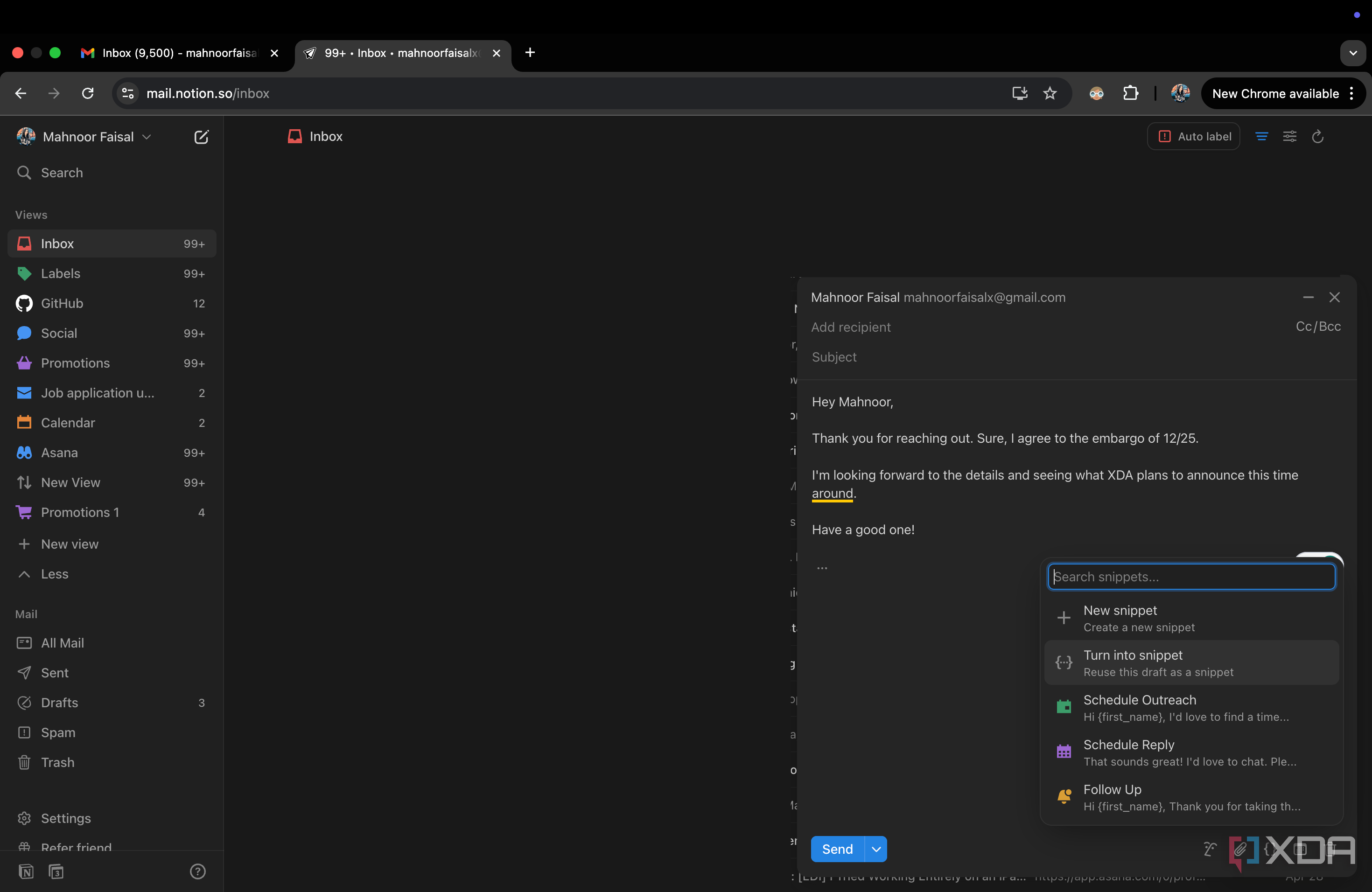Select Turn into snippet option
Image resolution: width=1372 pixels, height=892 pixels.
(1191, 662)
